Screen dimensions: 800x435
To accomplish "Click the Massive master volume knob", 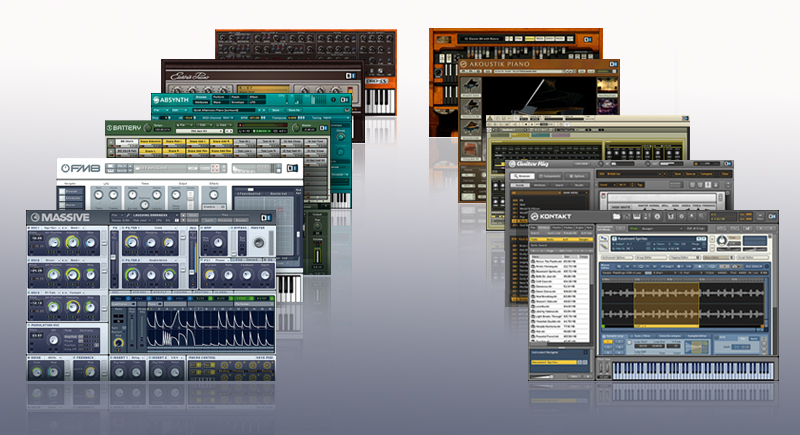I will [x=259, y=242].
